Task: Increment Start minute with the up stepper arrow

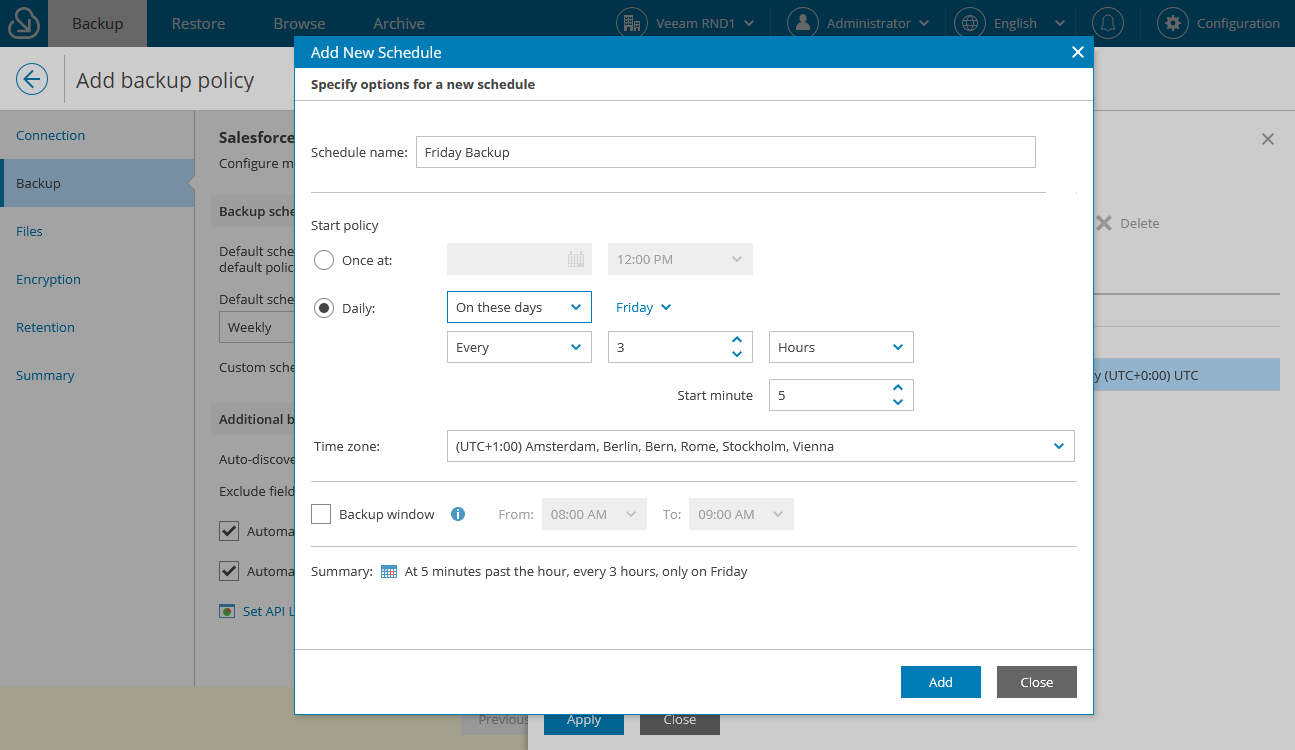Action: pos(897,387)
